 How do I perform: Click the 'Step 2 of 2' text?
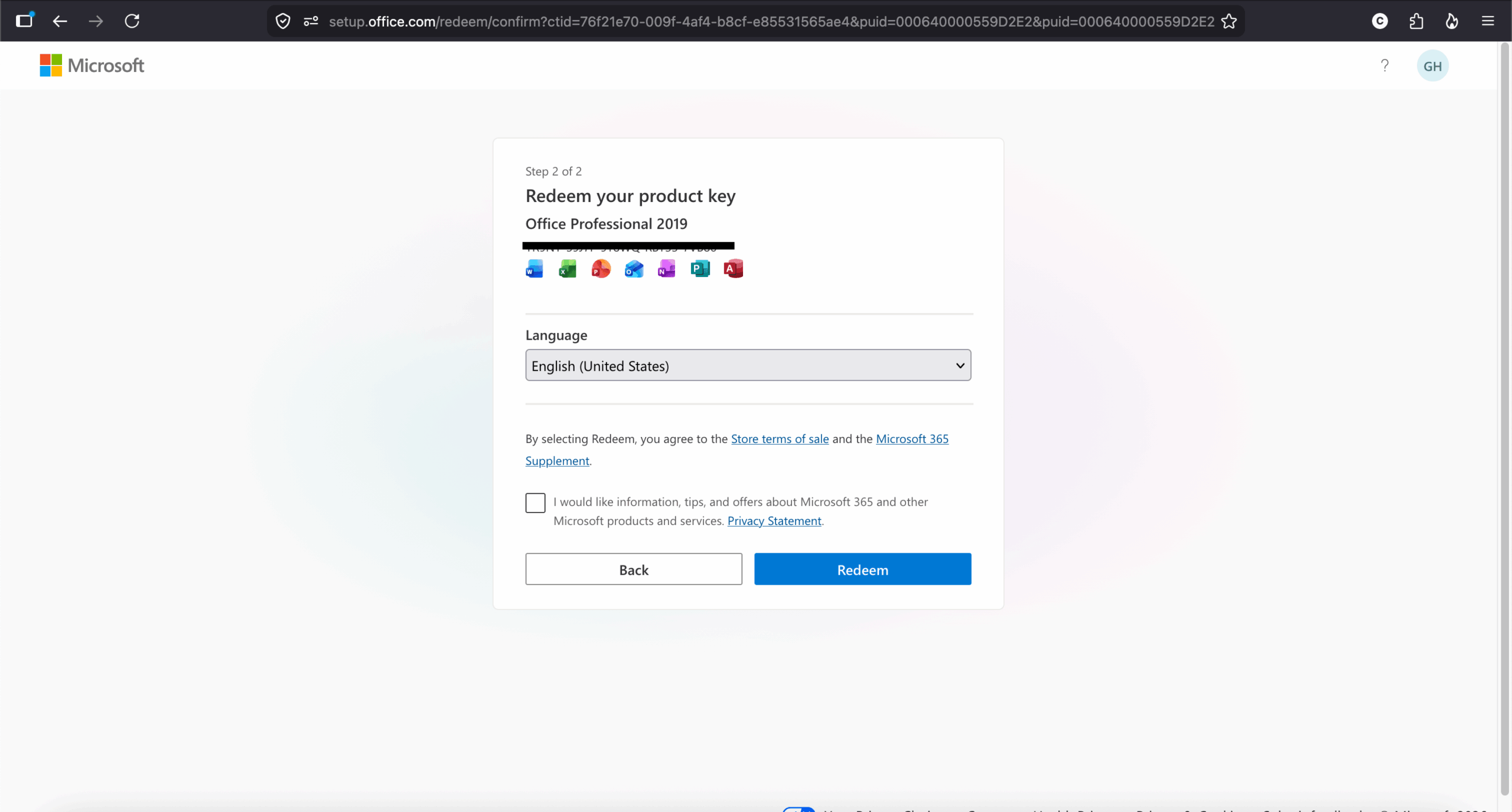pyautogui.click(x=553, y=171)
